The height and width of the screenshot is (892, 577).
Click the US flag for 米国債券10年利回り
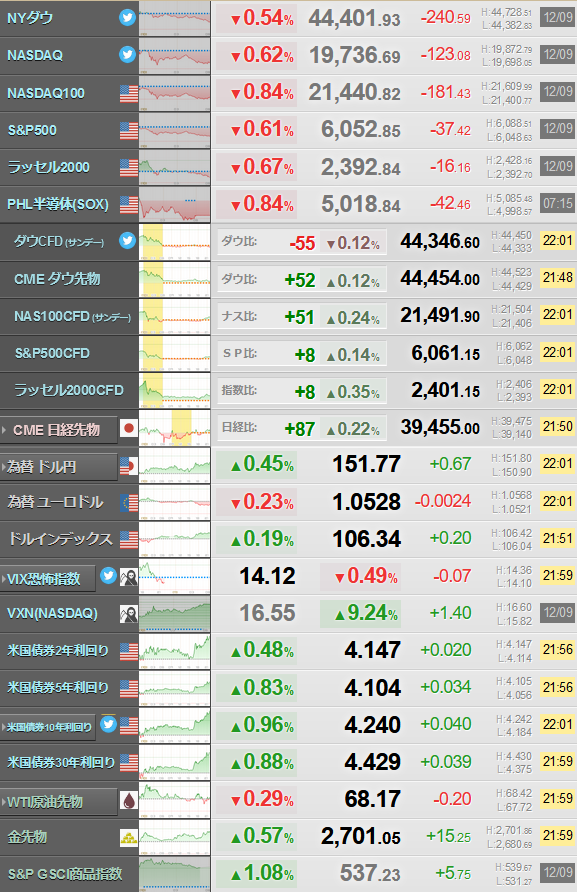129,726
